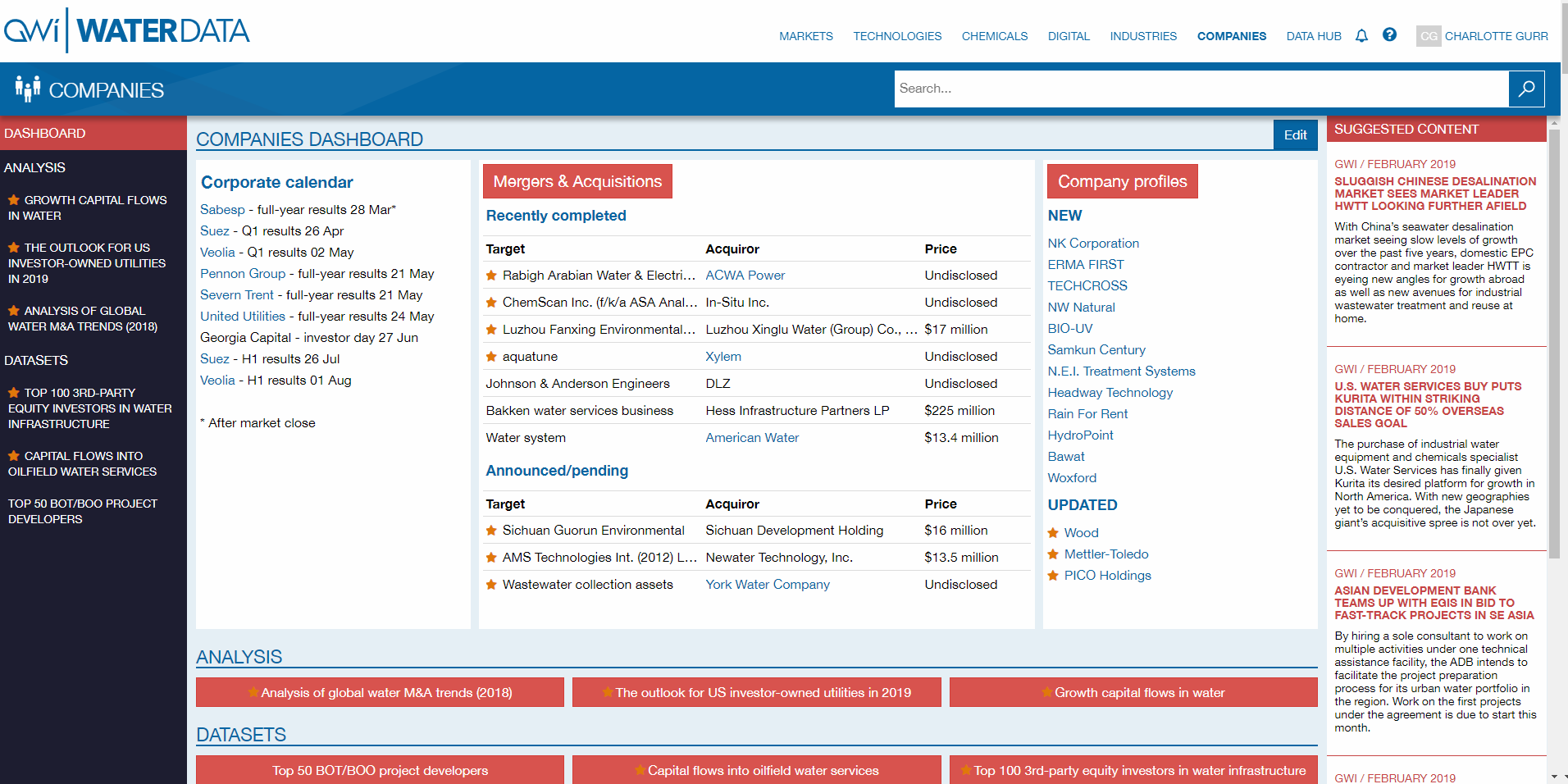
Task: Click the notifications bell icon
Action: point(1361,35)
